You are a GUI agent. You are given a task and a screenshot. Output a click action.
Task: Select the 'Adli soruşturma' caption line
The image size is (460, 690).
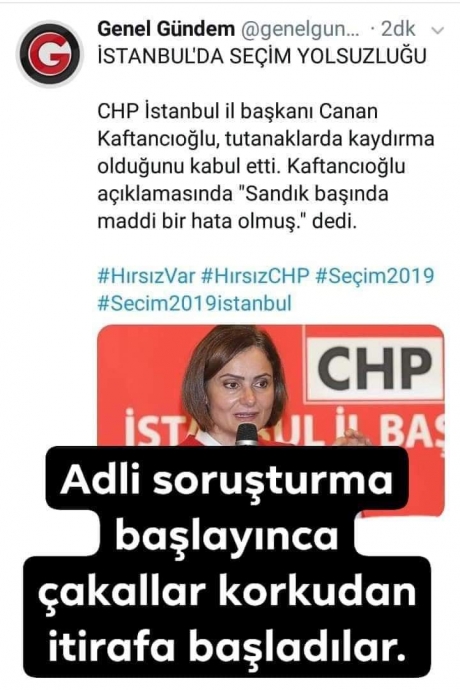tap(227, 479)
